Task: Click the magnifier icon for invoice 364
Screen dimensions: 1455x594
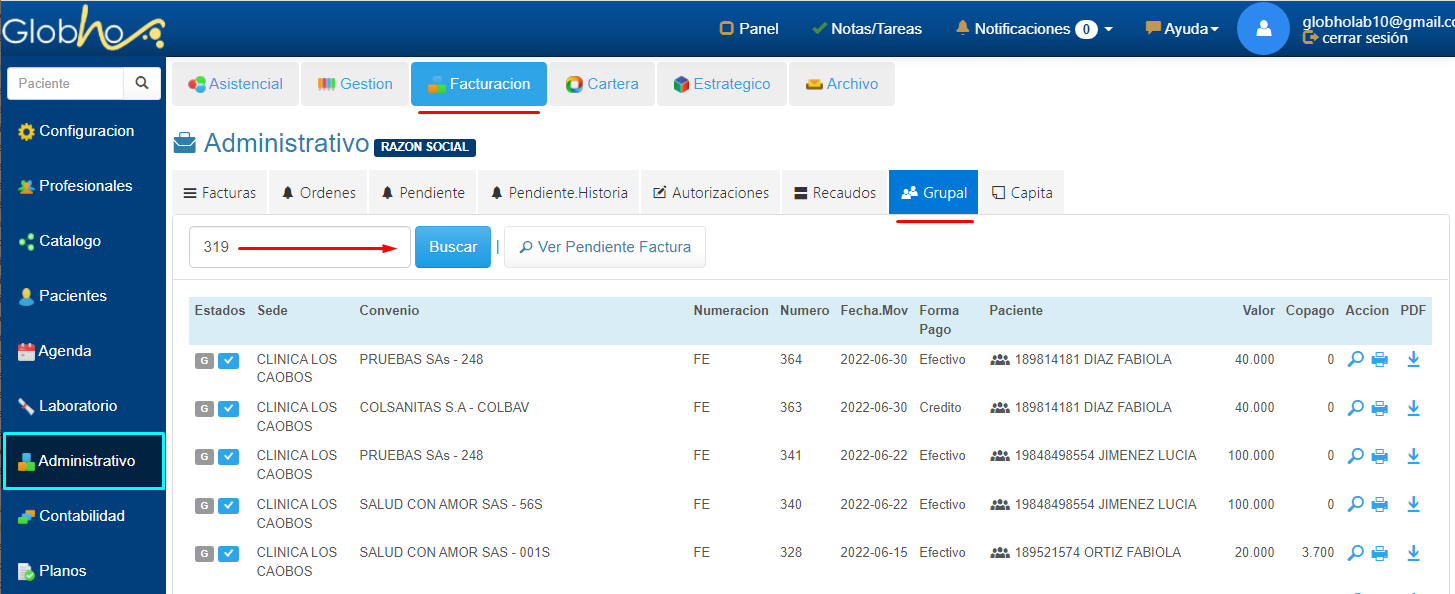Action: pos(1356,360)
